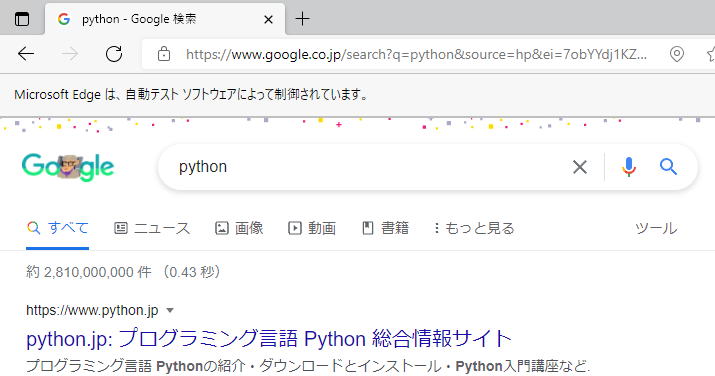Image resolution: width=715 pixels, height=376 pixels.
Task: Click the location permission icon in address bar
Action: pos(677,54)
